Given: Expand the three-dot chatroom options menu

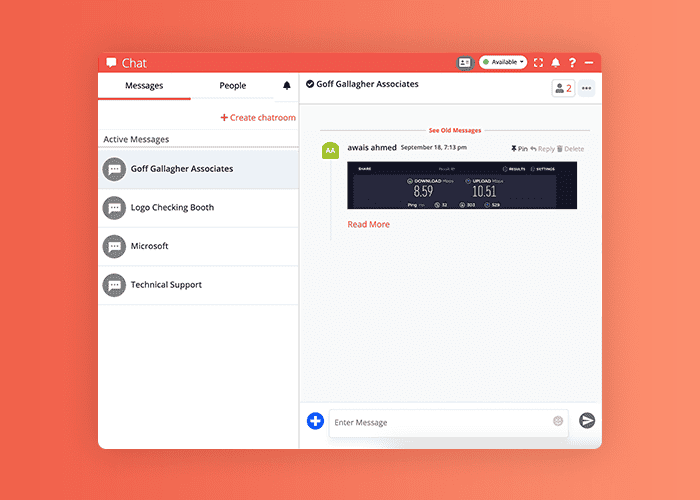Looking at the screenshot, I should (x=587, y=88).
